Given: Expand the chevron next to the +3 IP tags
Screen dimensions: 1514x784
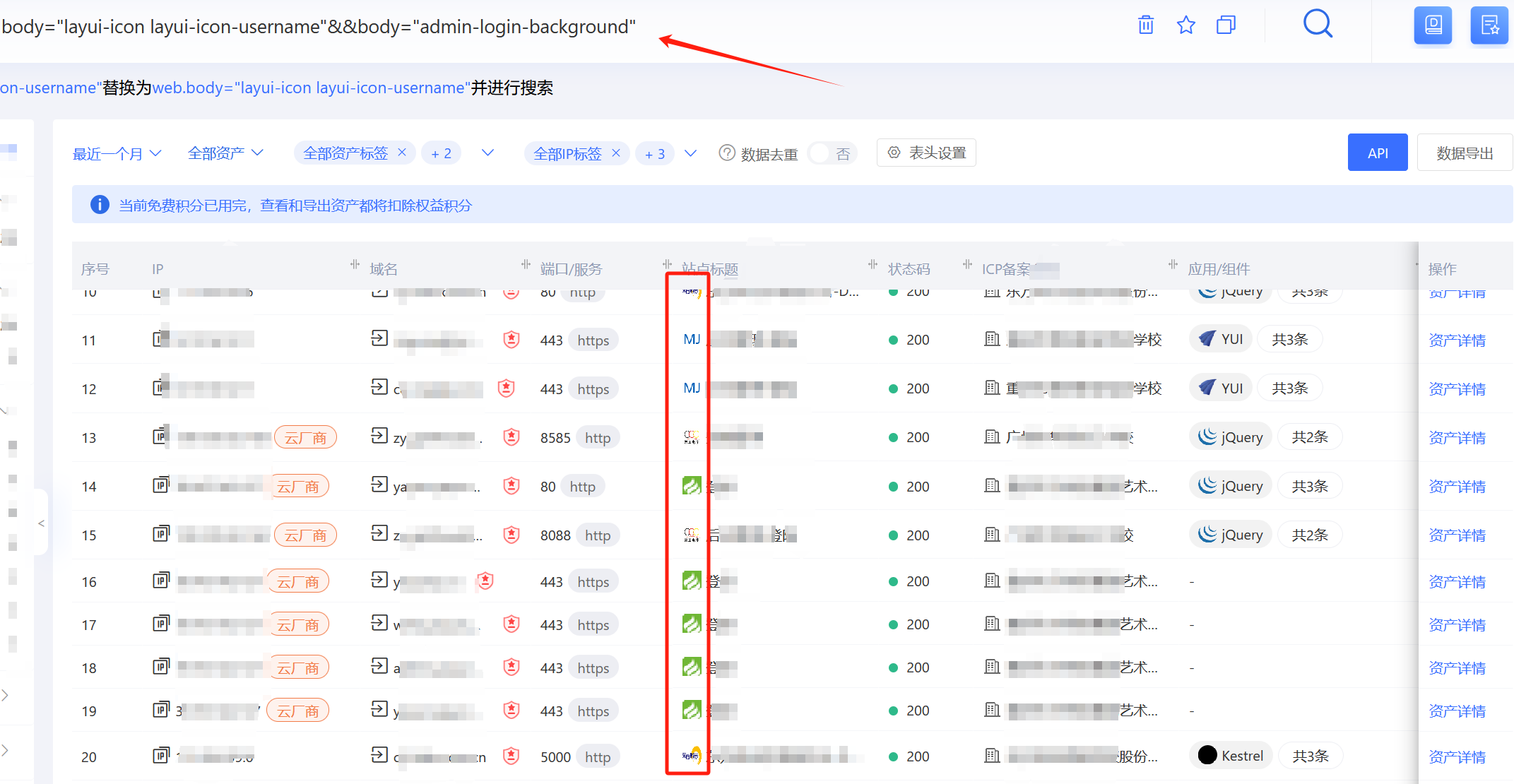Looking at the screenshot, I should point(691,153).
